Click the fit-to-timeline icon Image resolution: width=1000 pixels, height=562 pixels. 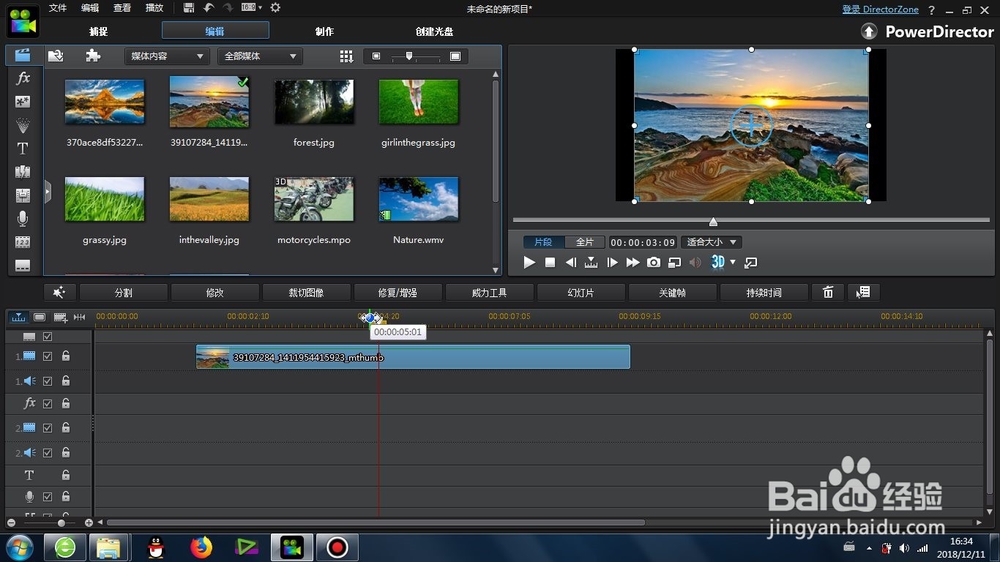click(x=80, y=317)
